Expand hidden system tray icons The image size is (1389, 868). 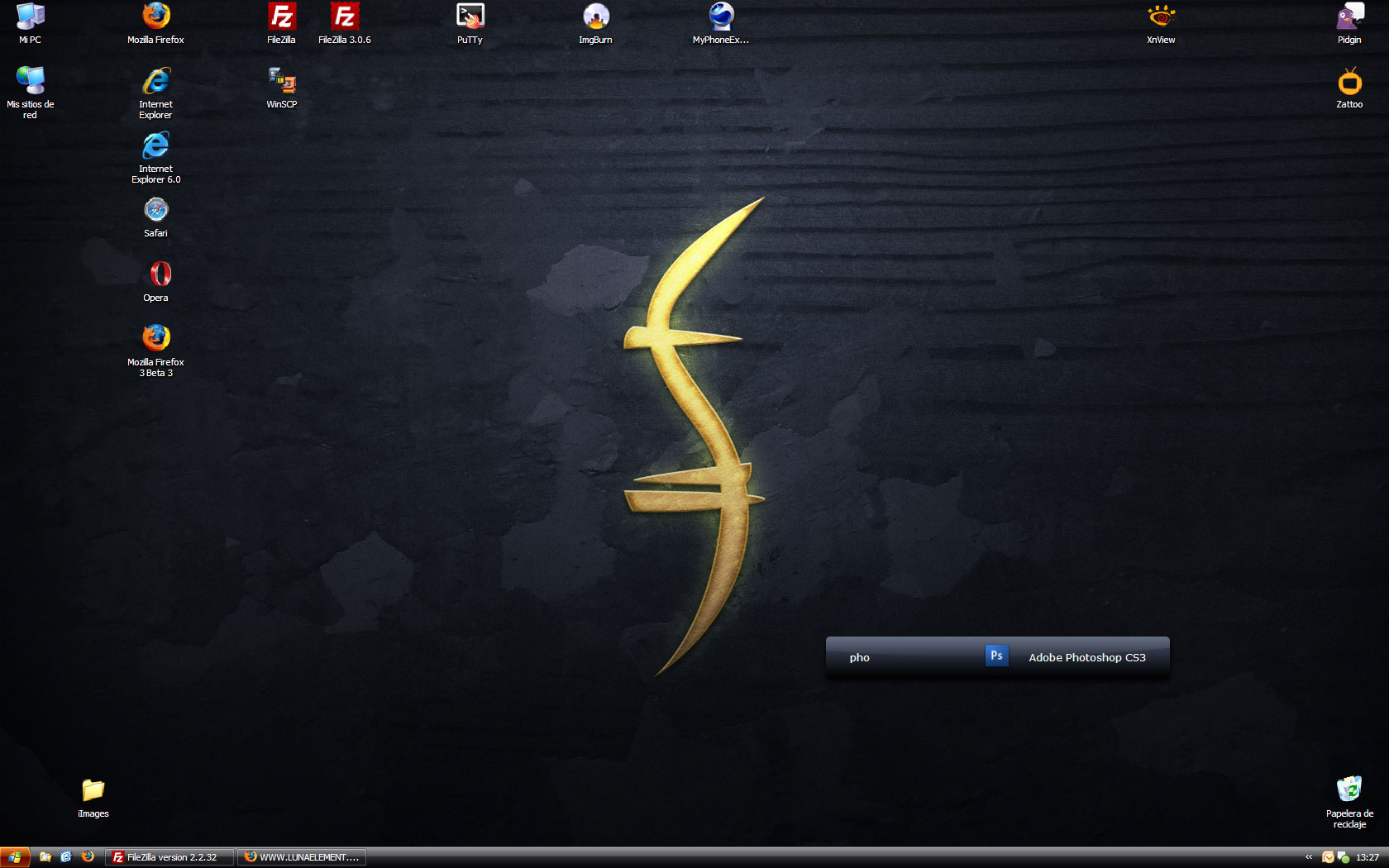click(x=1309, y=857)
